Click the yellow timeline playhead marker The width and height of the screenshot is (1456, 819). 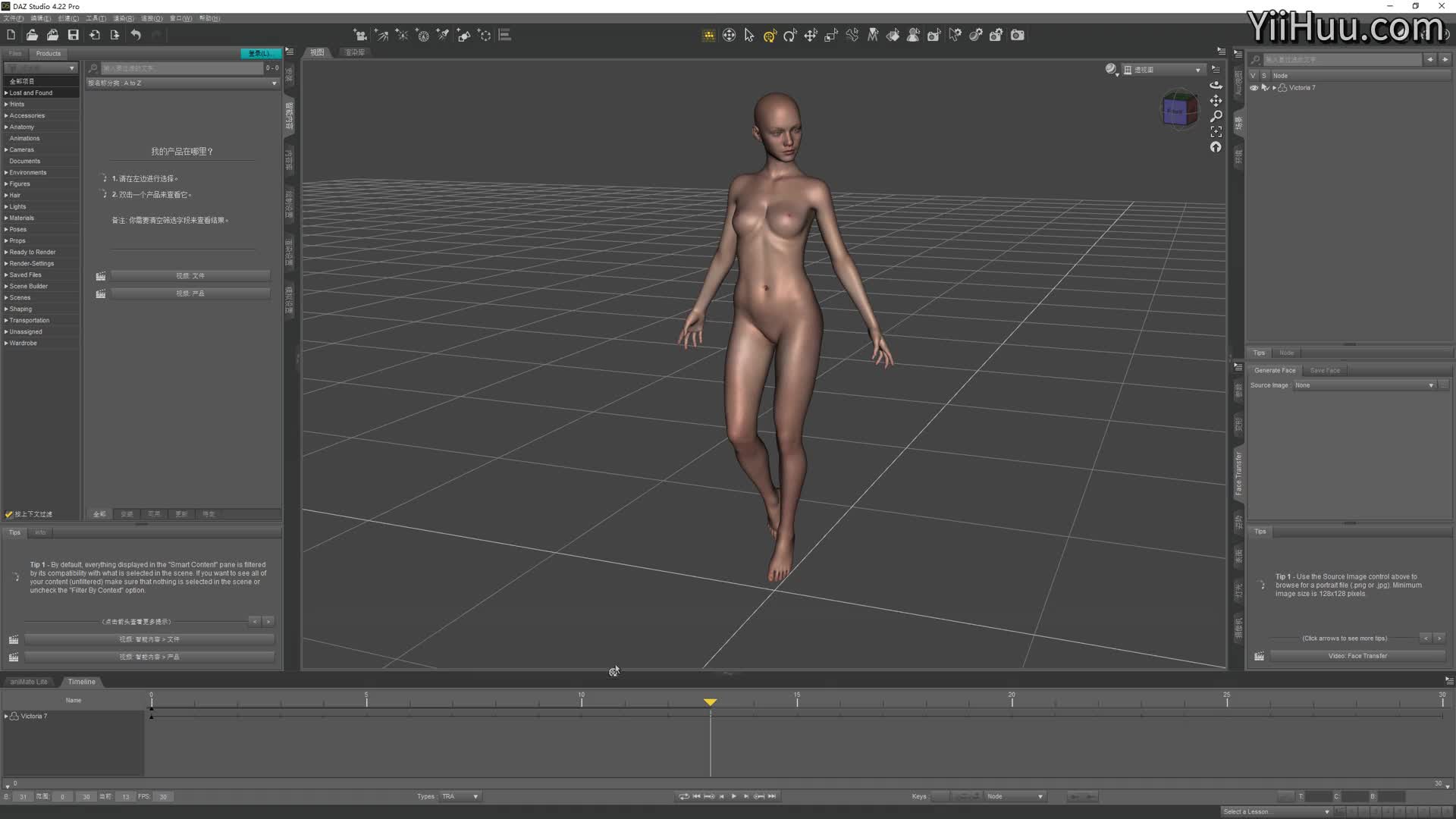(x=710, y=702)
